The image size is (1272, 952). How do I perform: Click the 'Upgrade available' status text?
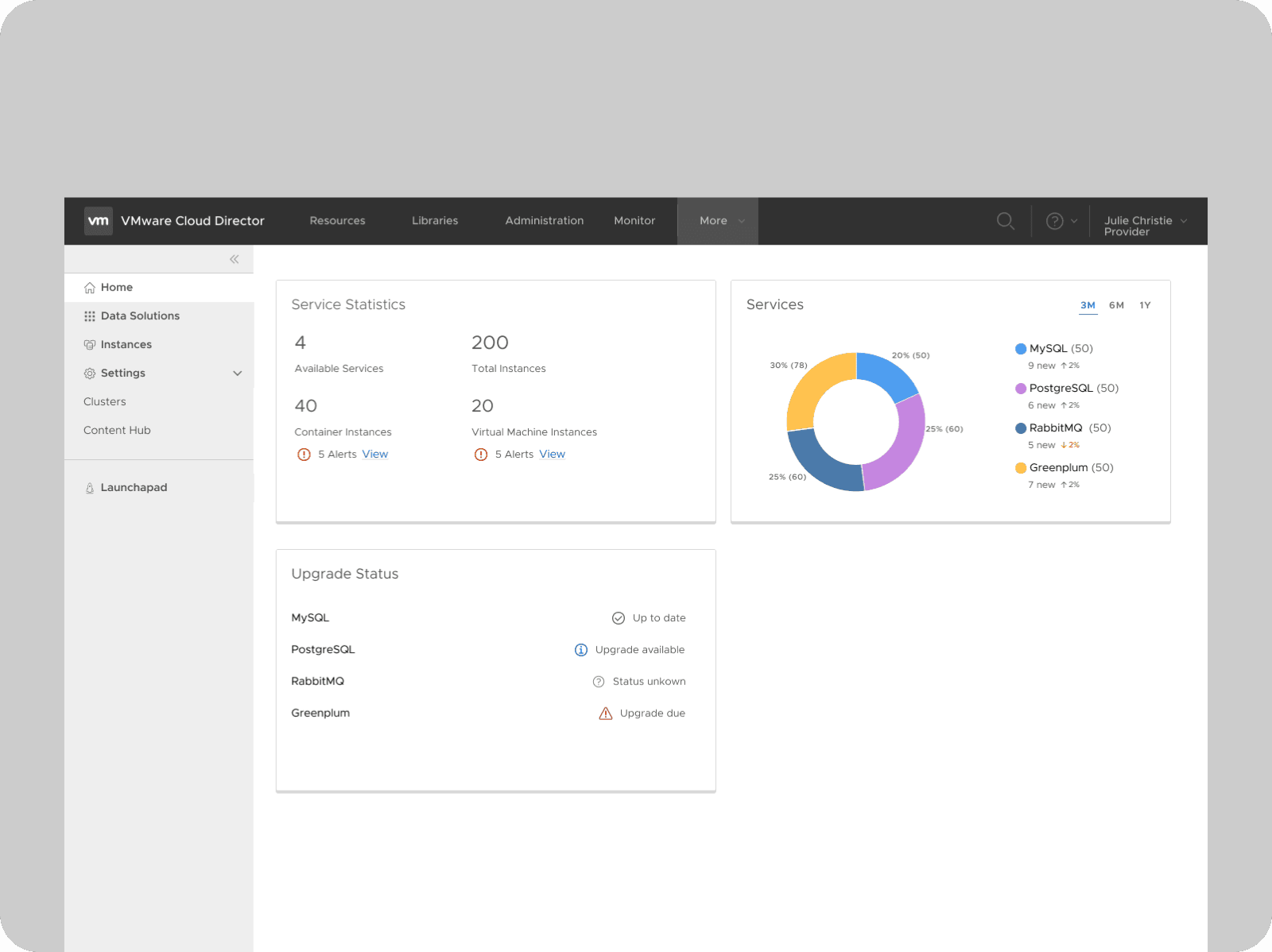[x=640, y=650]
